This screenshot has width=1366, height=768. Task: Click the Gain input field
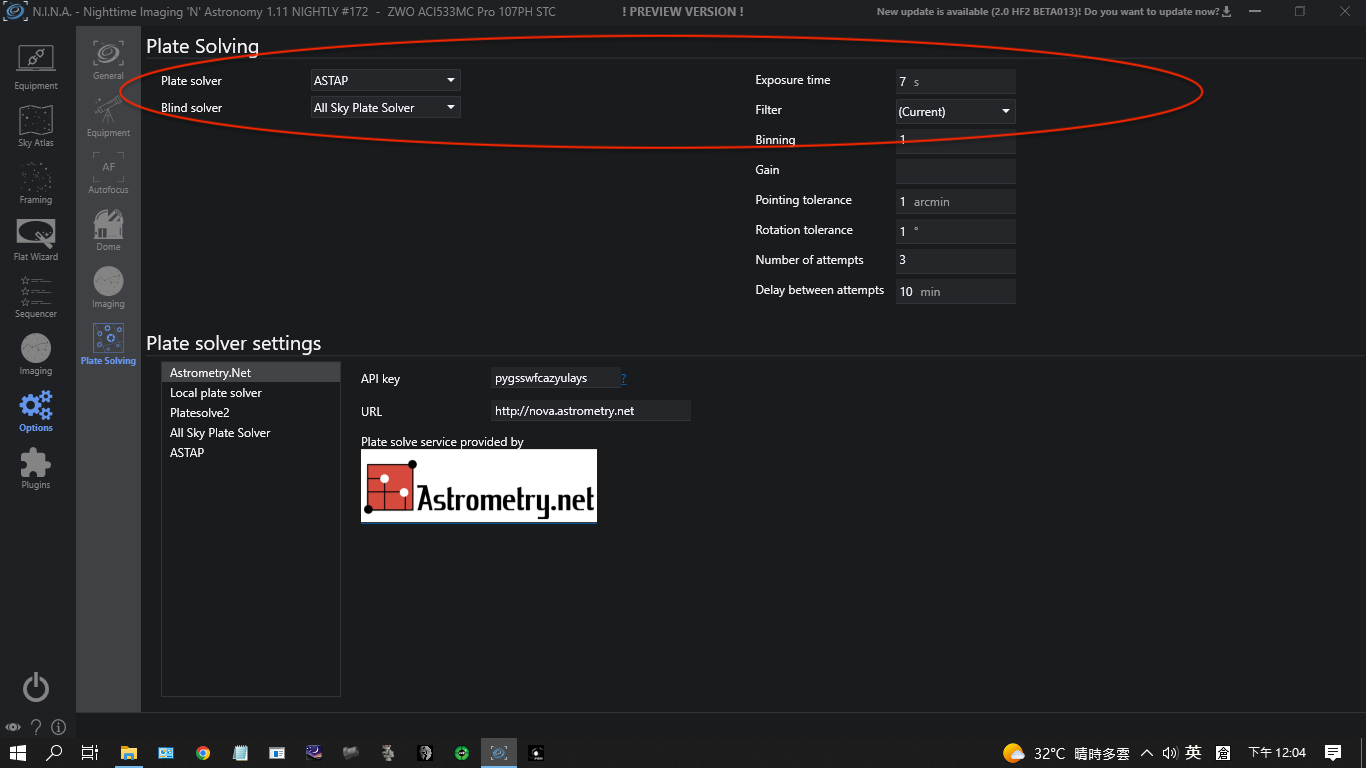[956, 171]
